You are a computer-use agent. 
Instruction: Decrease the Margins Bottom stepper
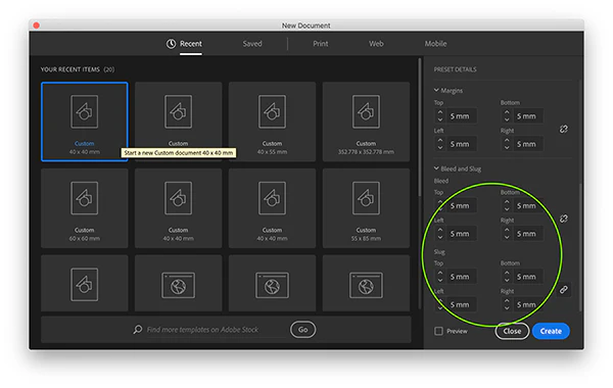tap(507, 120)
